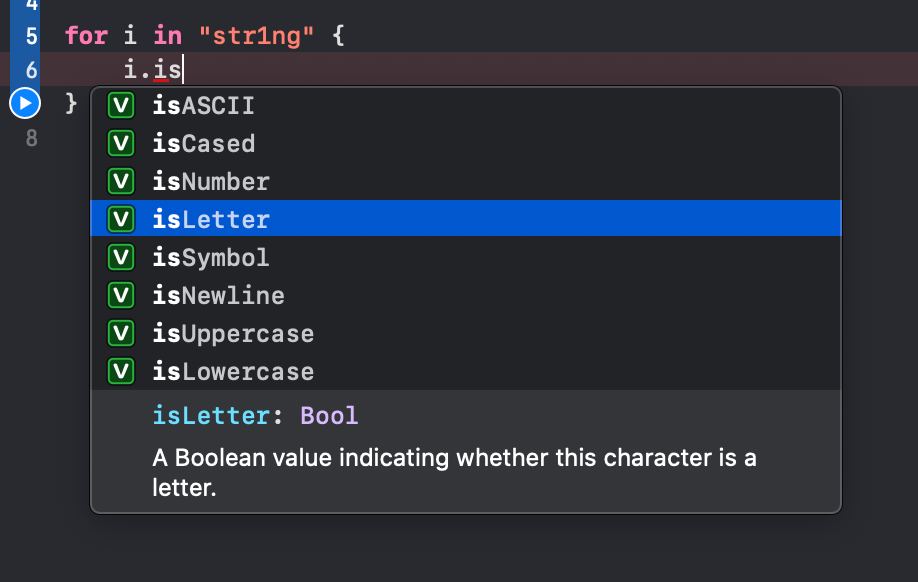Click the V icon beside isLowercase
918x582 pixels.
click(121, 371)
